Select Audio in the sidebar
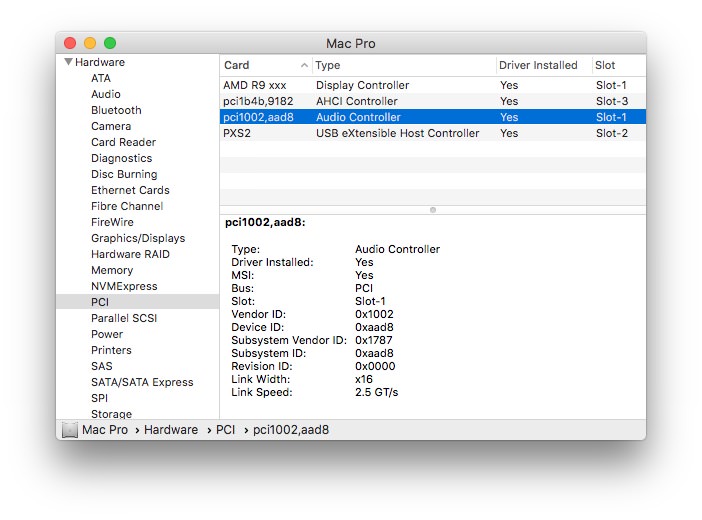Viewport: 702px width, 520px height. pos(106,95)
